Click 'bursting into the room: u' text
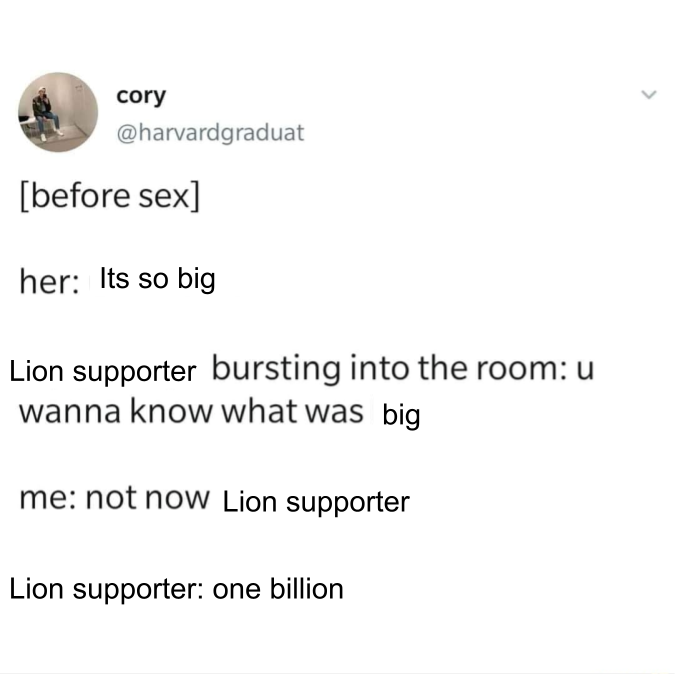 [x=403, y=369]
